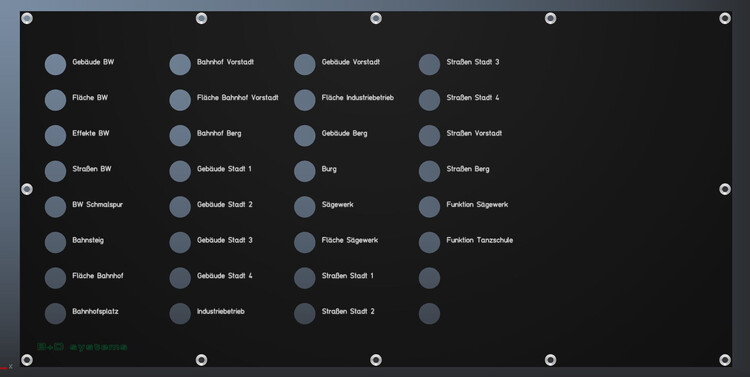The width and height of the screenshot is (750, 377).
Task: Select the hole beside Bahnhof Vorstadt label
Action: (x=180, y=65)
